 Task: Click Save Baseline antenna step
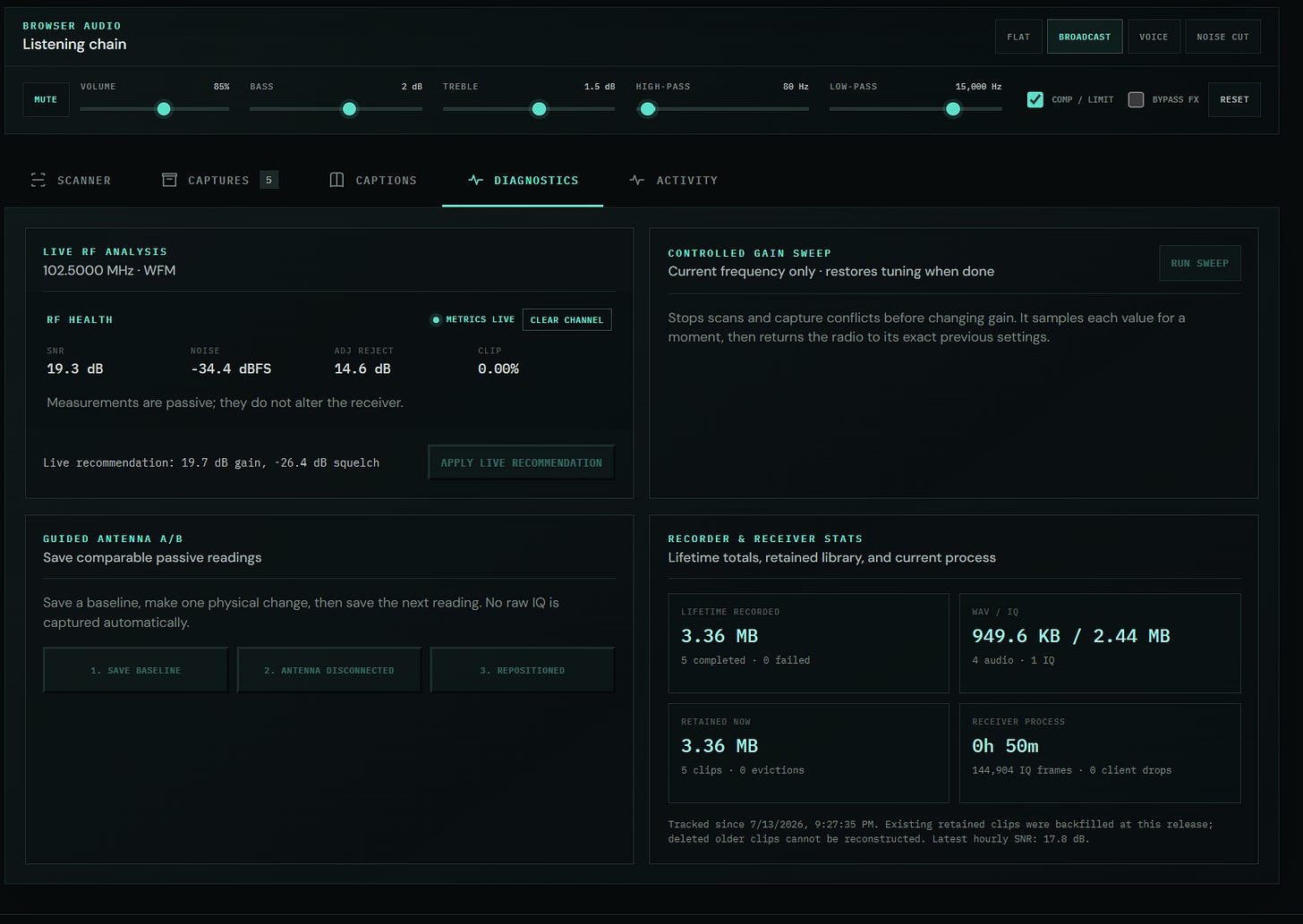(135, 670)
